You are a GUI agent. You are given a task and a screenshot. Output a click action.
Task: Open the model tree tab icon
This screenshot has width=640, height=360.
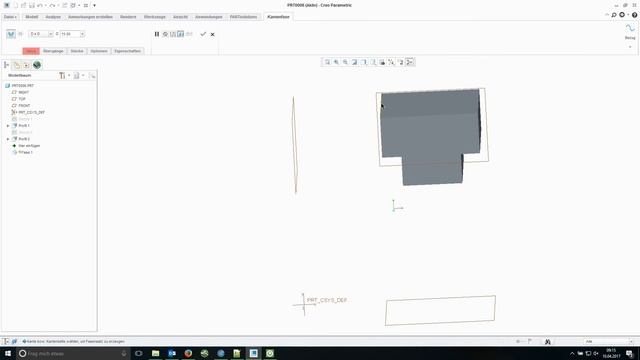pyautogui.click(x=7, y=65)
